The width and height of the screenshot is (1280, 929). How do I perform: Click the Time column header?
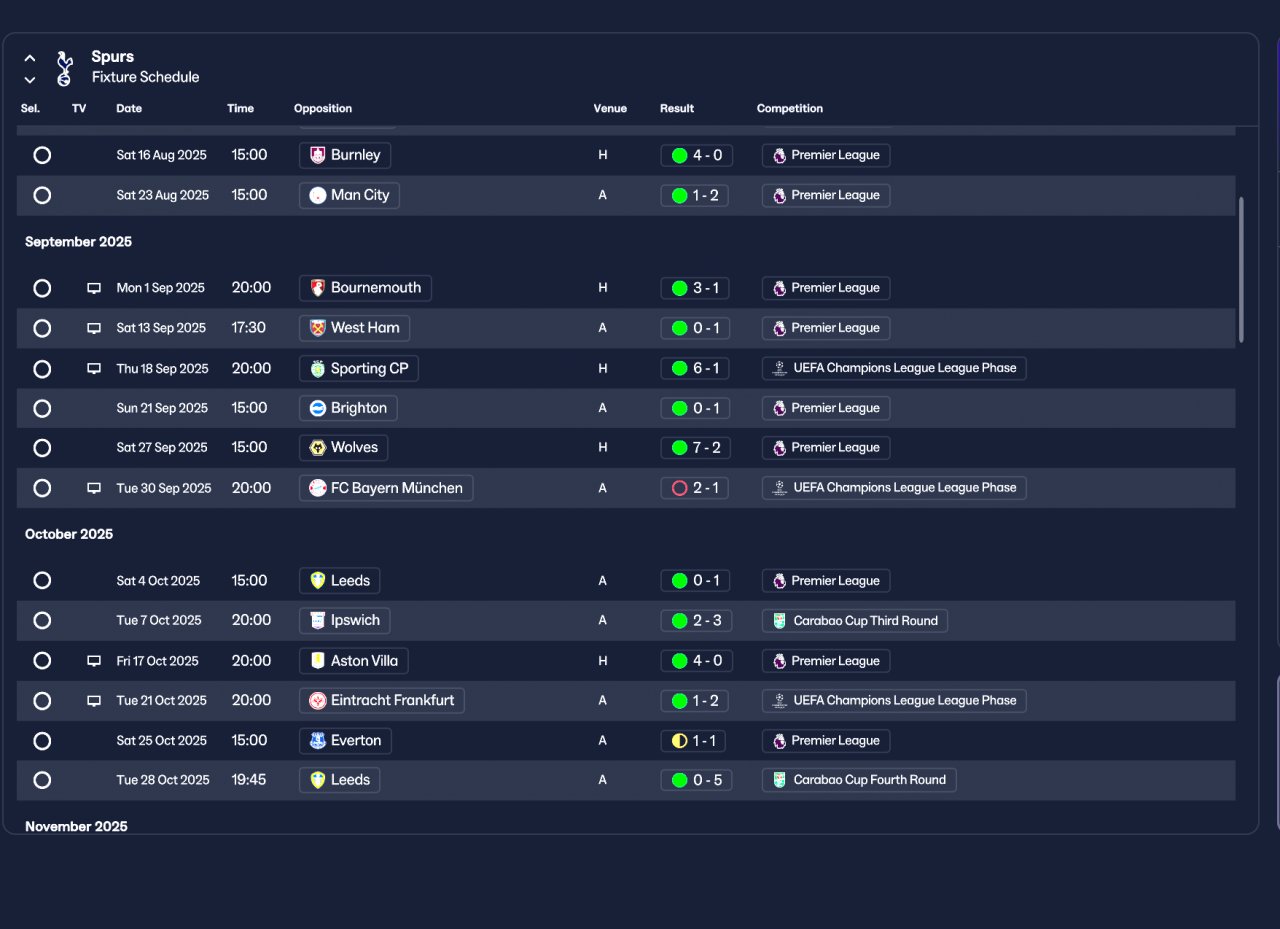click(240, 108)
